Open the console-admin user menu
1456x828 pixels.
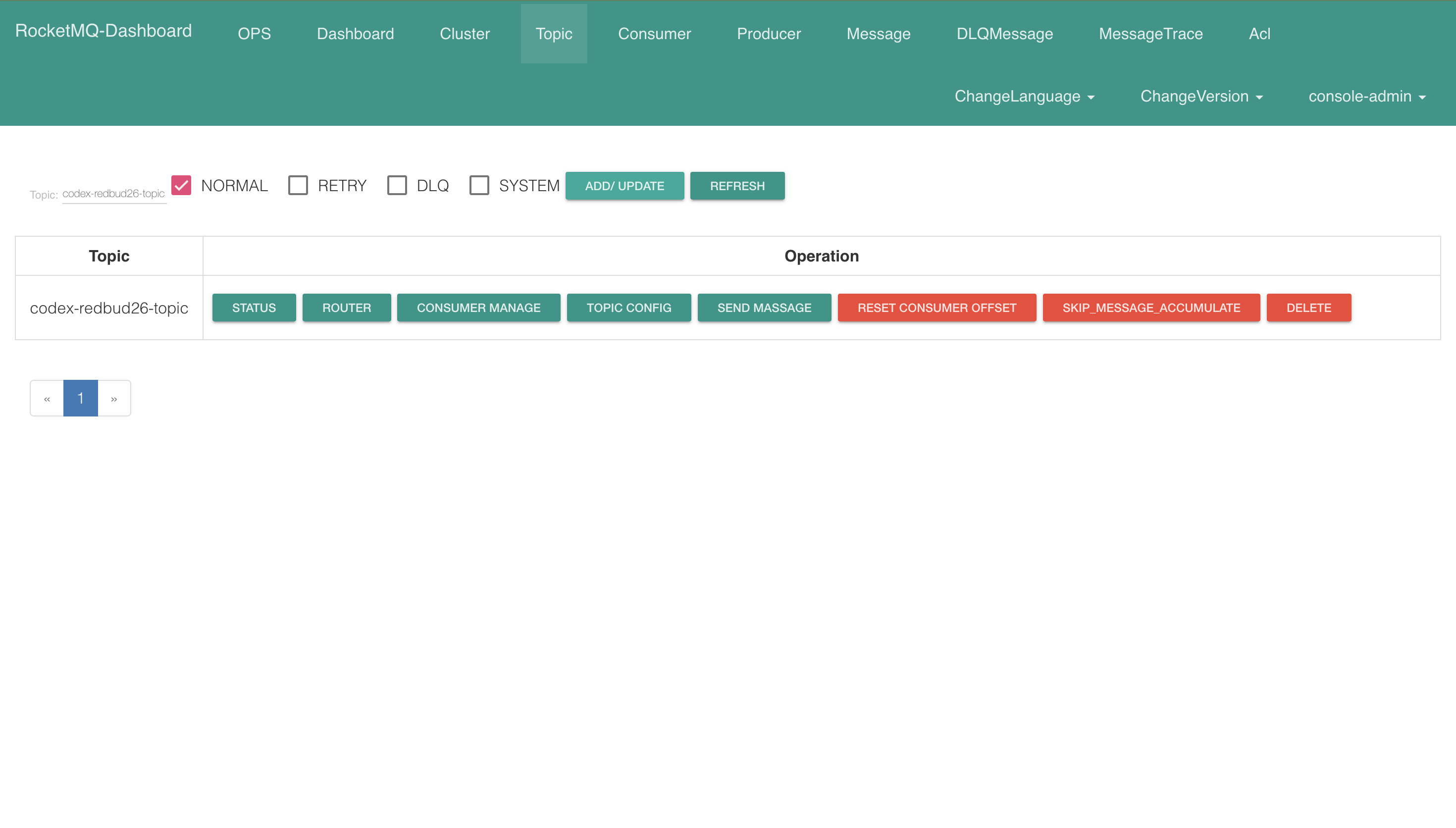(x=1367, y=96)
